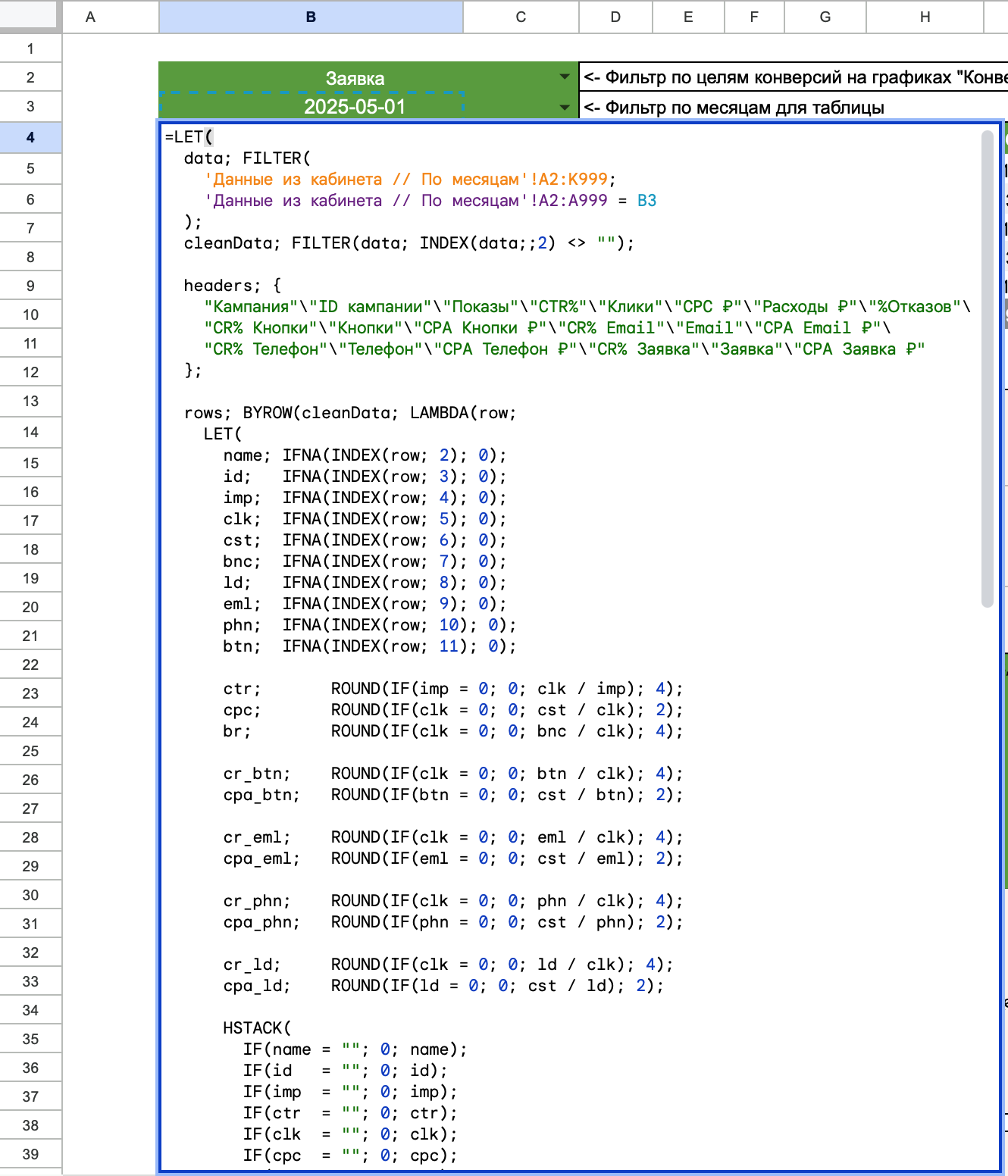Place cursor on the 'headers; {' formula line
The image size is (1008, 1176).
coord(232,286)
